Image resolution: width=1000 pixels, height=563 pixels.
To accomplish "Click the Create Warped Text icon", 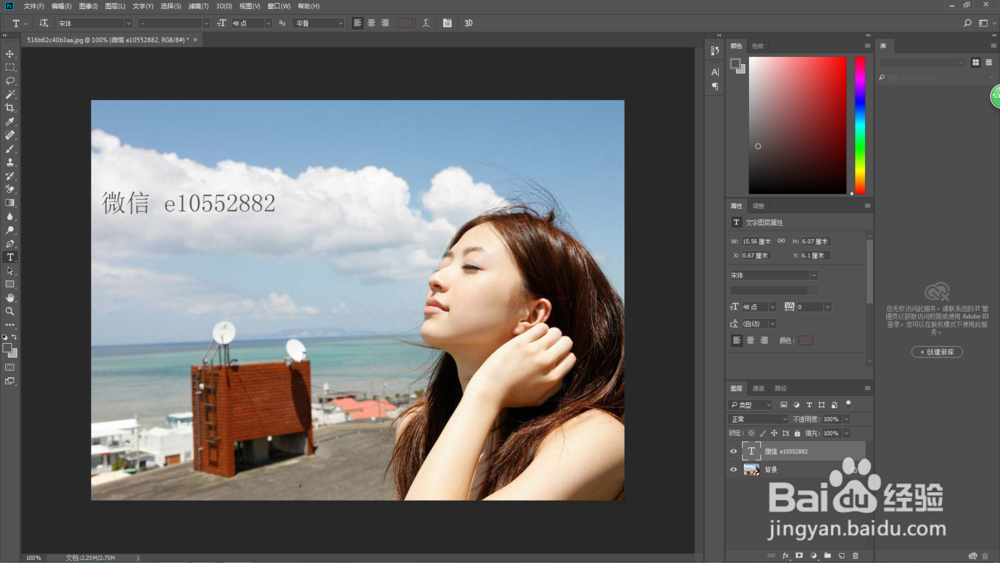I will (x=426, y=23).
